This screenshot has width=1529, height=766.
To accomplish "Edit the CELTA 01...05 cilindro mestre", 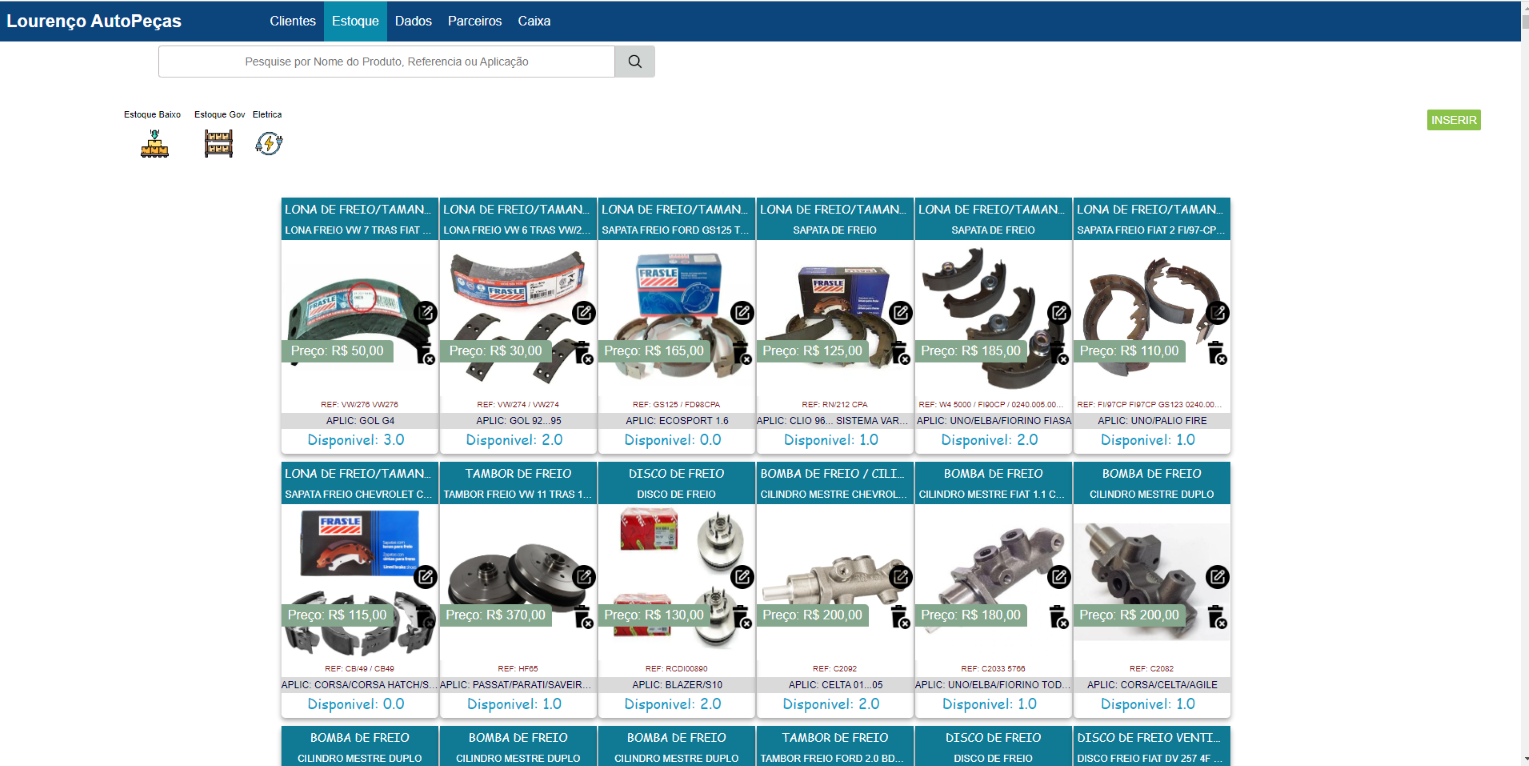I will point(901,577).
